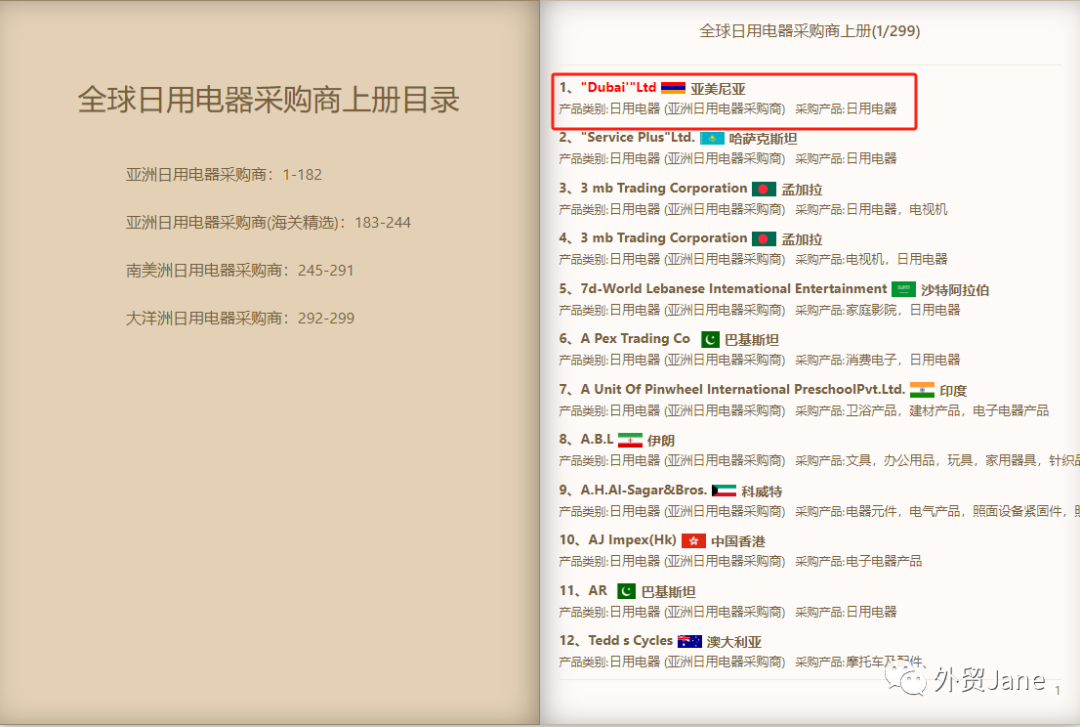This screenshot has height=727, width=1080.
Task: Click country name 科威特
Action: [762, 491]
